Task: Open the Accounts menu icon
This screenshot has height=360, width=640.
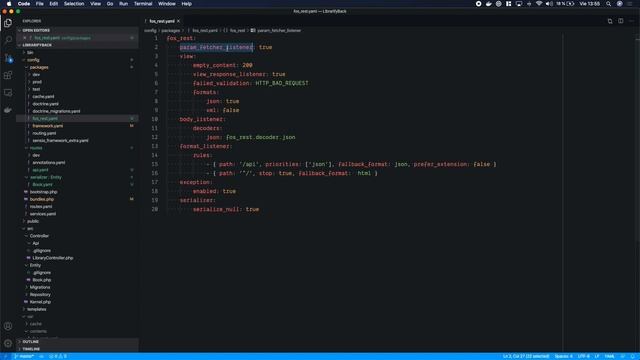Action: [8, 326]
